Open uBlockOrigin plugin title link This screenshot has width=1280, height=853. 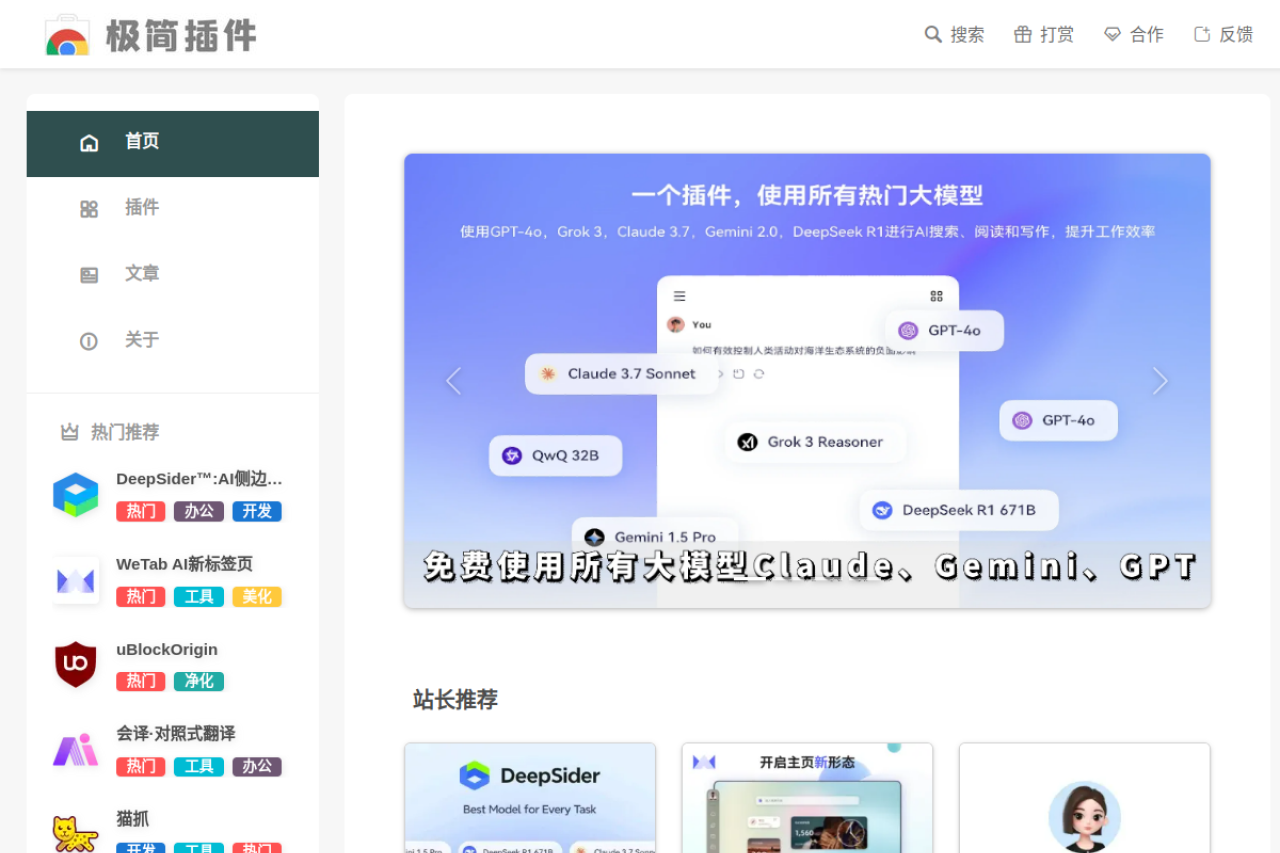point(166,649)
